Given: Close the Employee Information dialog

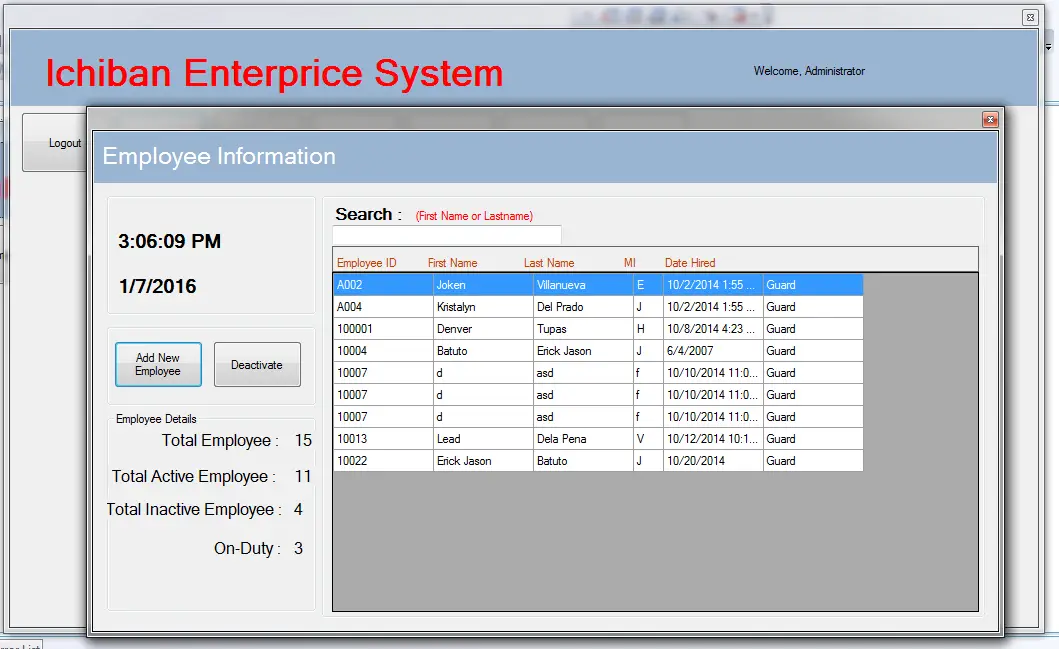Looking at the screenshot, I should click(990, 120).
